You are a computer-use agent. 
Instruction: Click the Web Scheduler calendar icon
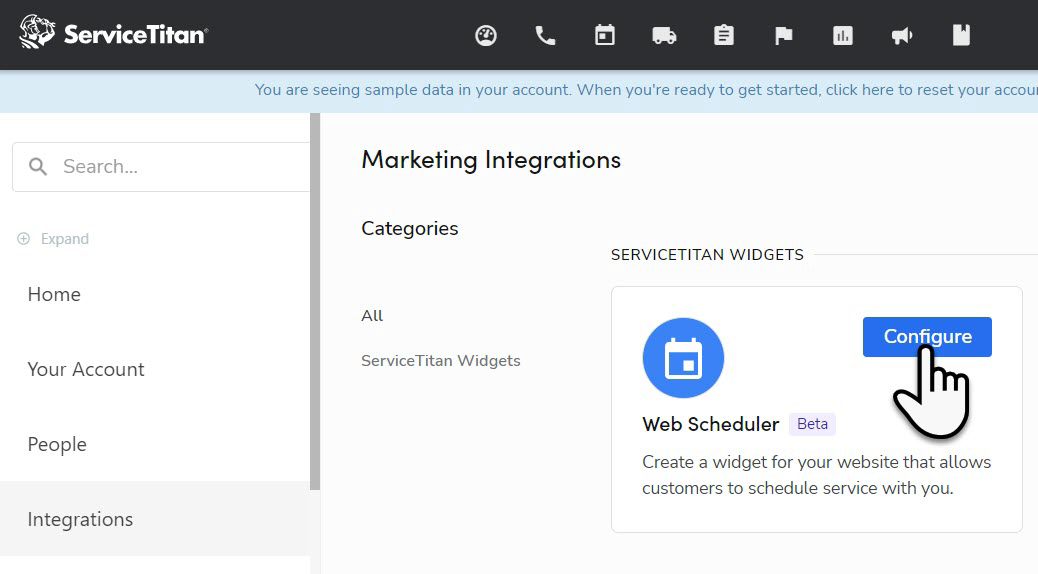pos(683,358)
